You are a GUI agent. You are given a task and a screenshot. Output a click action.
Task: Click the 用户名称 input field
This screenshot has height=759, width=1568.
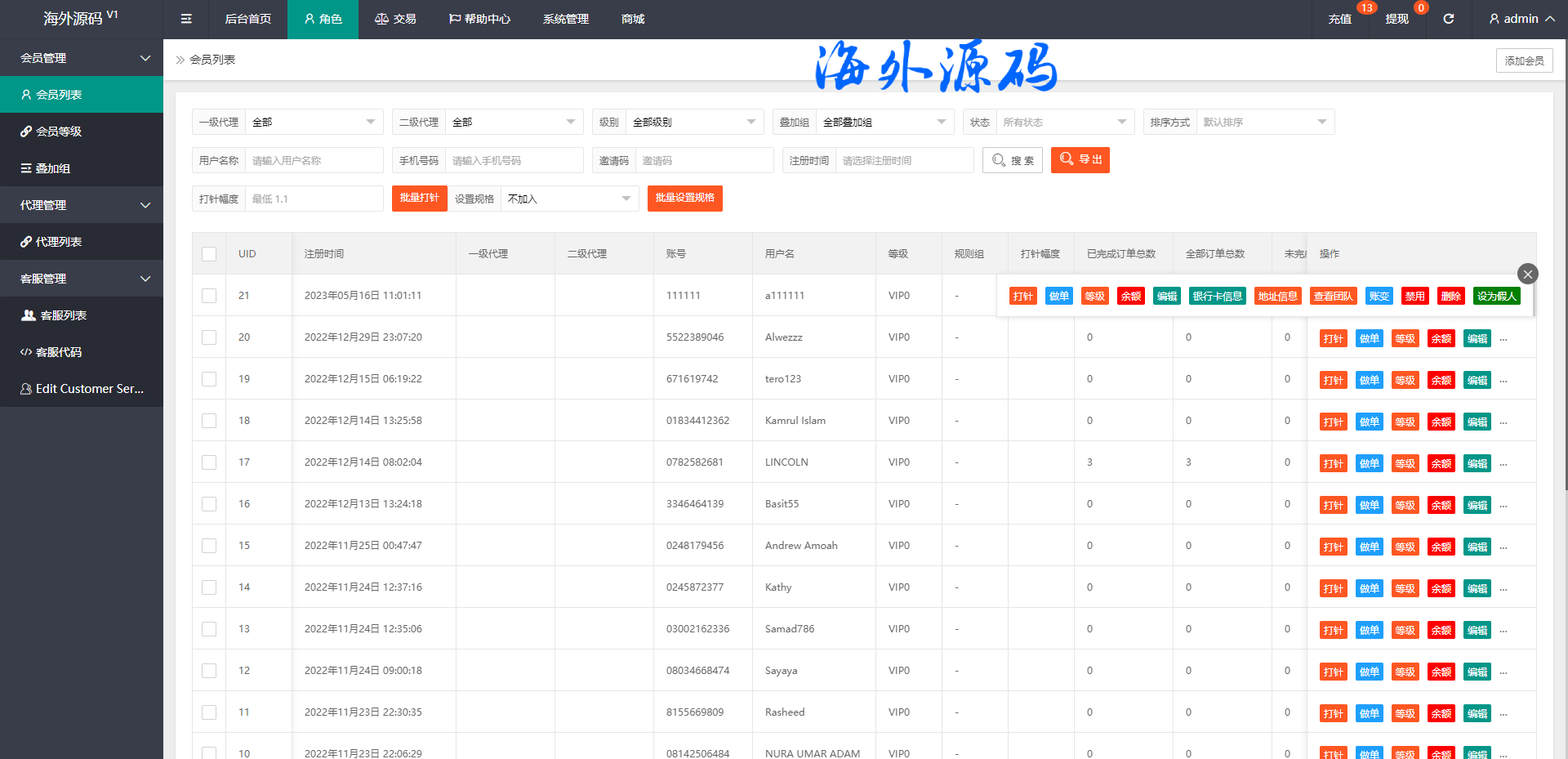(x=313, y=160)
